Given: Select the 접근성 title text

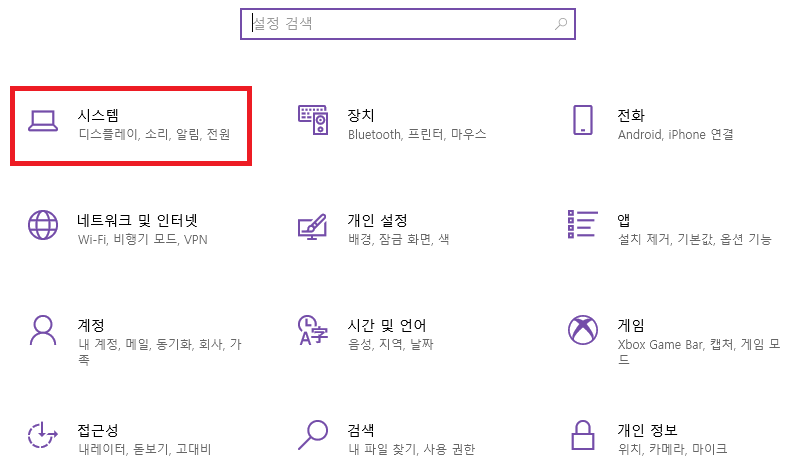Looking at the screenshot, I should coord(98,430).
